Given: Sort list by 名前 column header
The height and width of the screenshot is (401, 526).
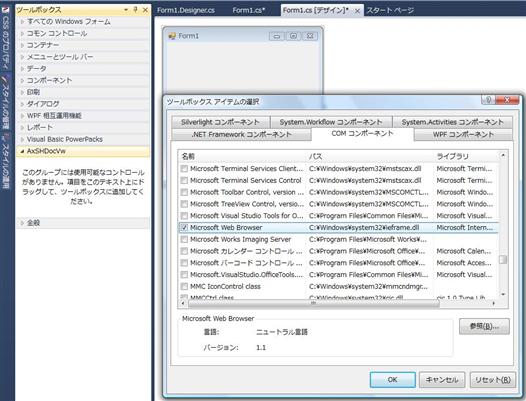Looking at the screenshot, I should (x=243, y=156).
